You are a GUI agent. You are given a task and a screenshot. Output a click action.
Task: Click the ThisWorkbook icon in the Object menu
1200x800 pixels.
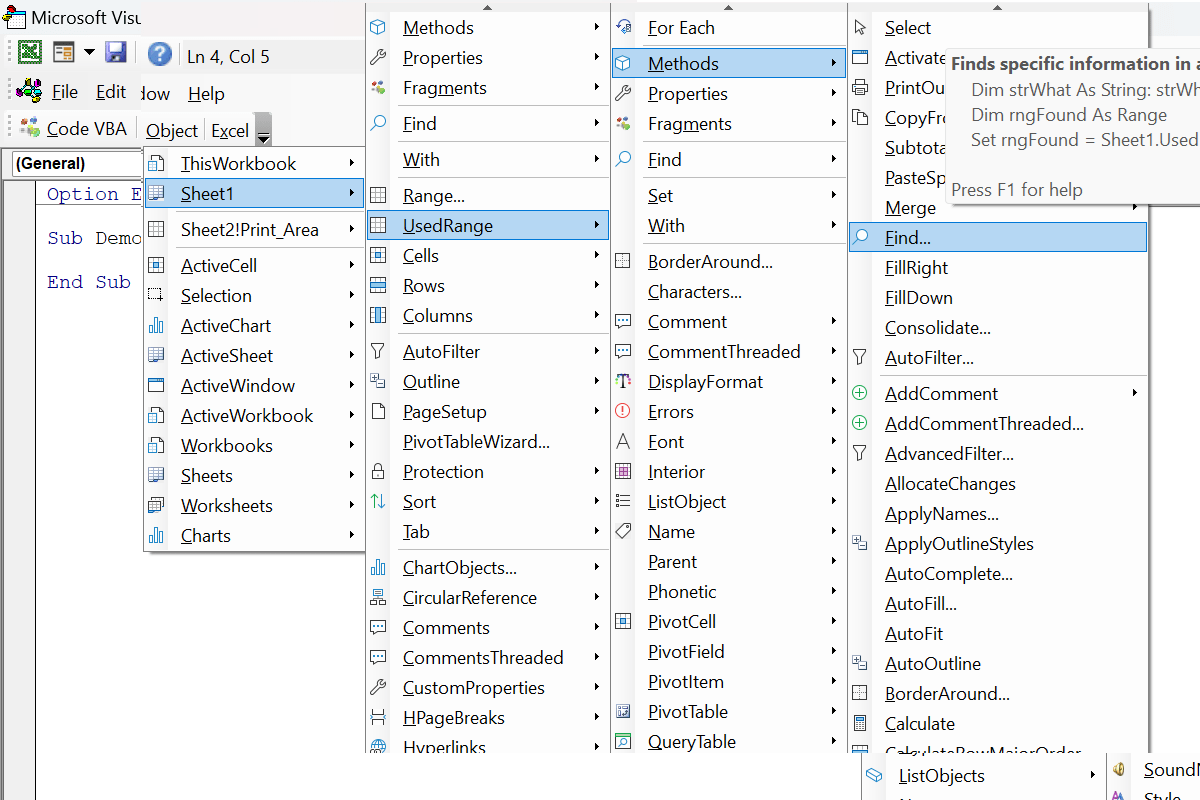click(x=156, y=163)
